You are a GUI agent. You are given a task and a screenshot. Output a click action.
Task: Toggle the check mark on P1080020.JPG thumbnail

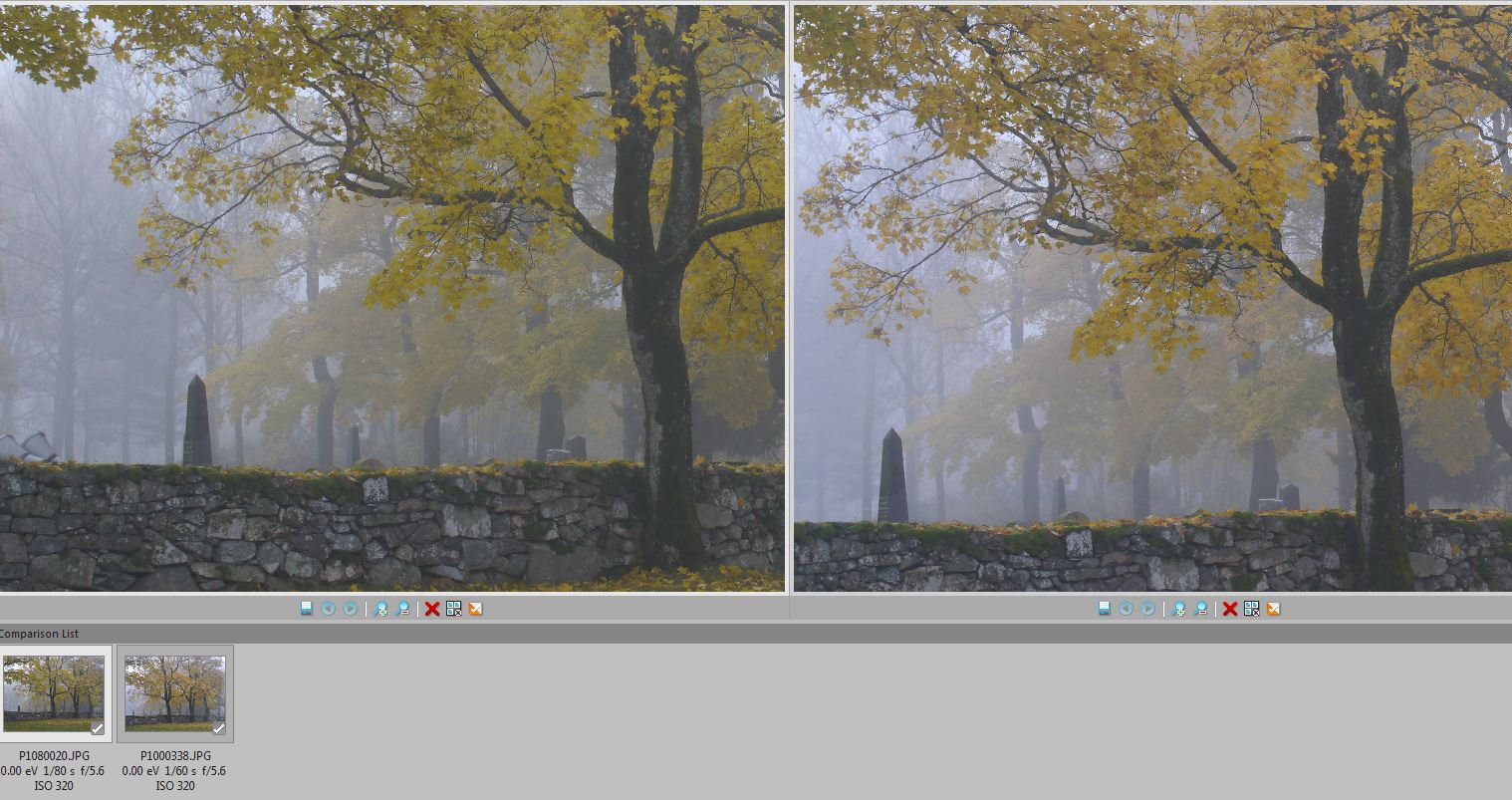[x=97, y=728]
